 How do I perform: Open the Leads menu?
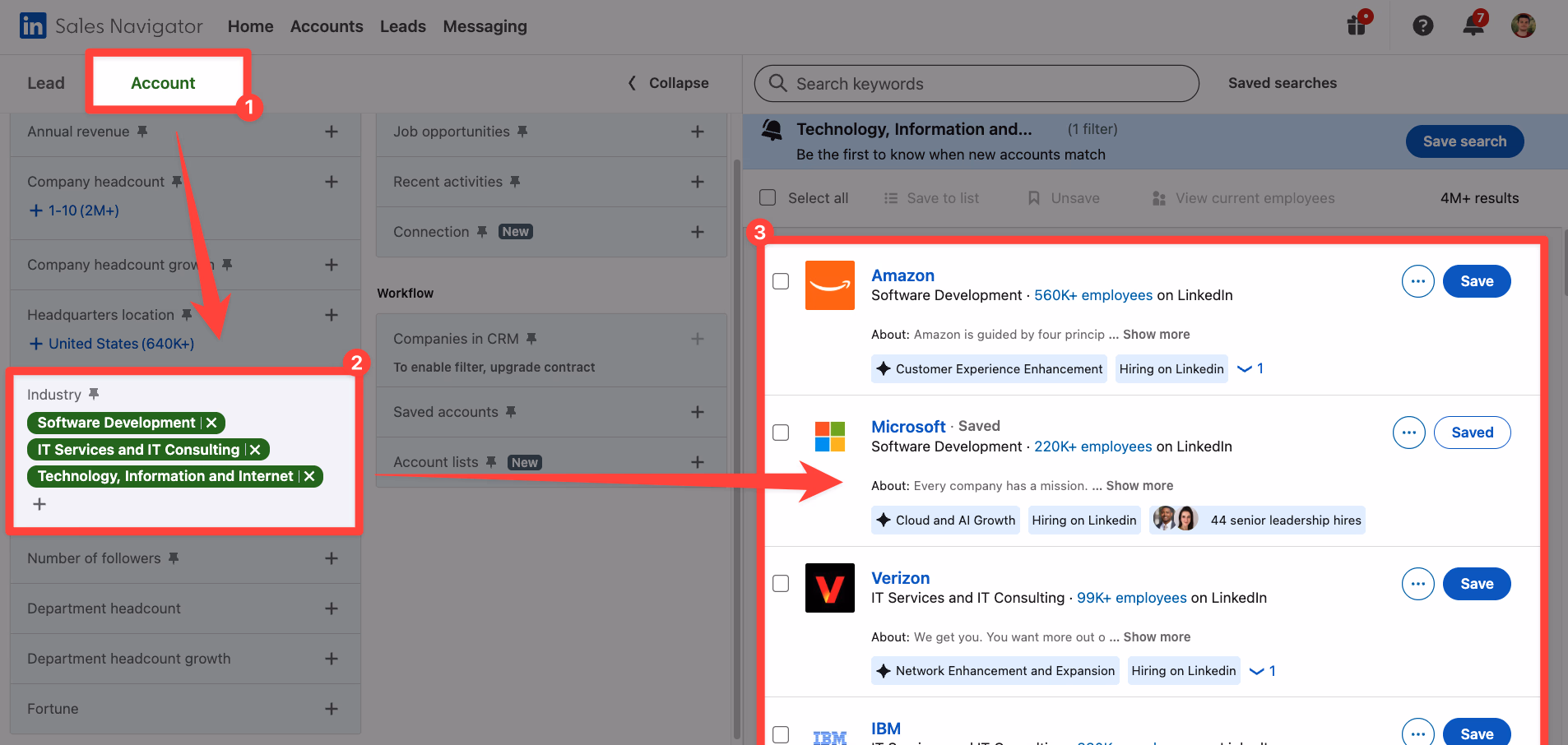click(403, 26)
